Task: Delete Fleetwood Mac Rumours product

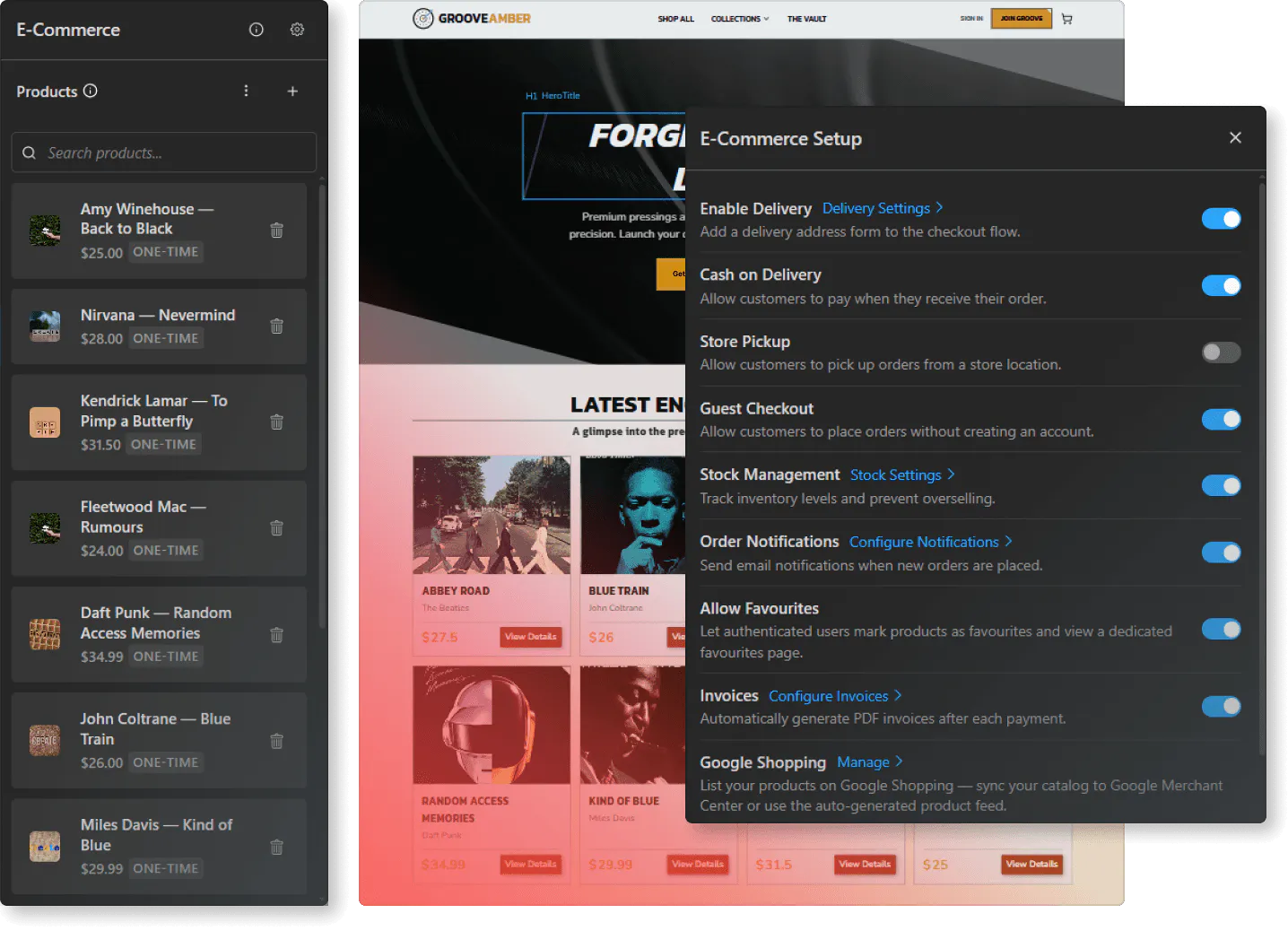Action: pyautogui.click(x=277, y=528)
